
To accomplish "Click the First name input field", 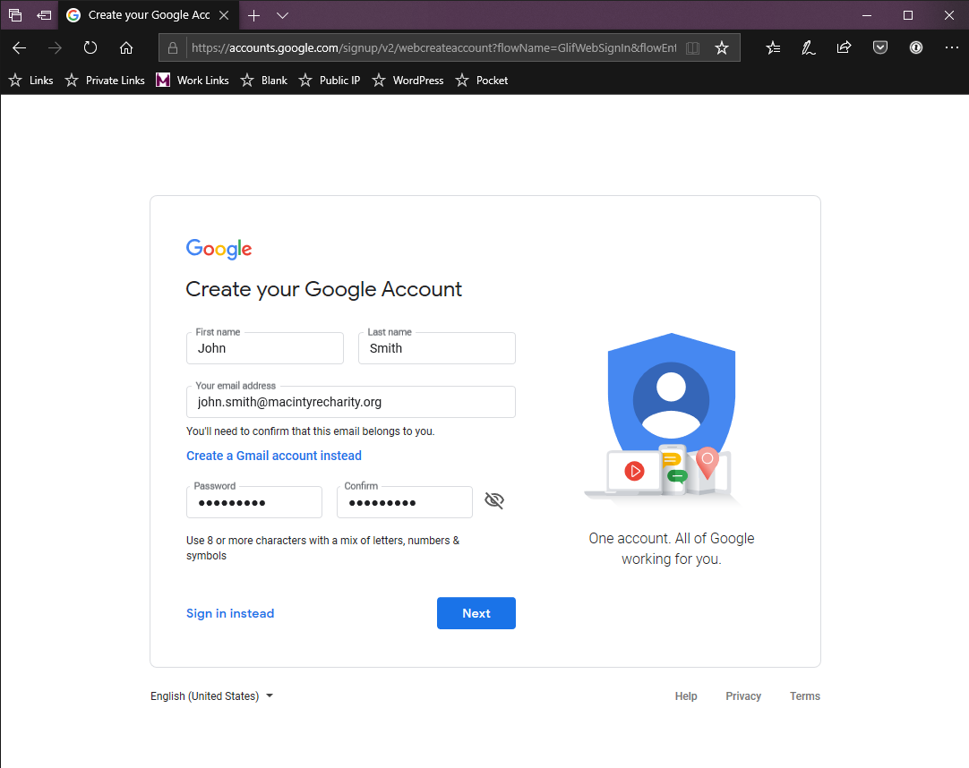I will pyautogui.click(x=264, y=348).
